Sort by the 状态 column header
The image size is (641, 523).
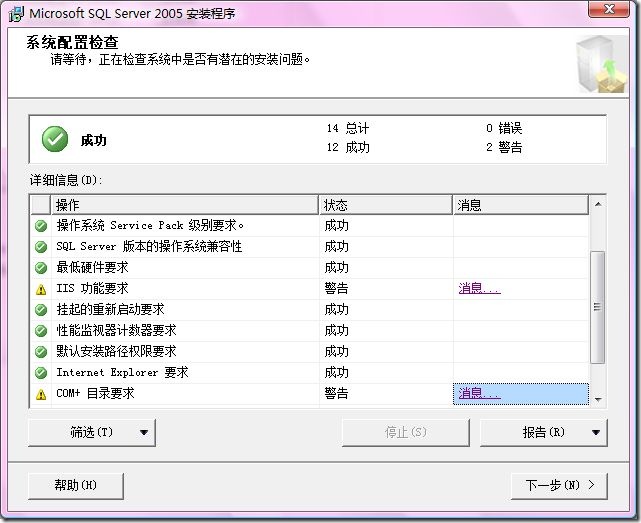coord(386,205)
